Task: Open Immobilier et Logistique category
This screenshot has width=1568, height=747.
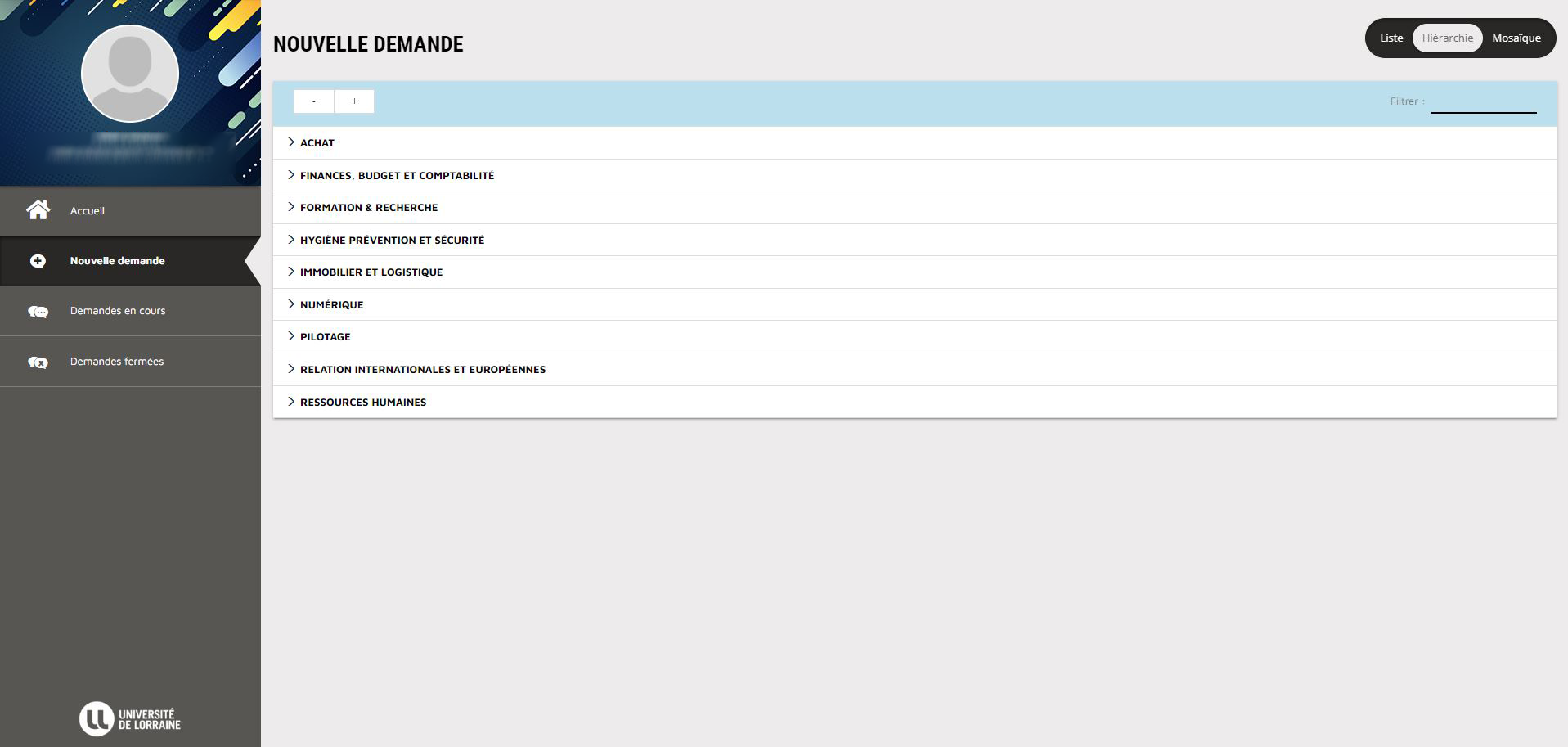Action: (371, 272)
